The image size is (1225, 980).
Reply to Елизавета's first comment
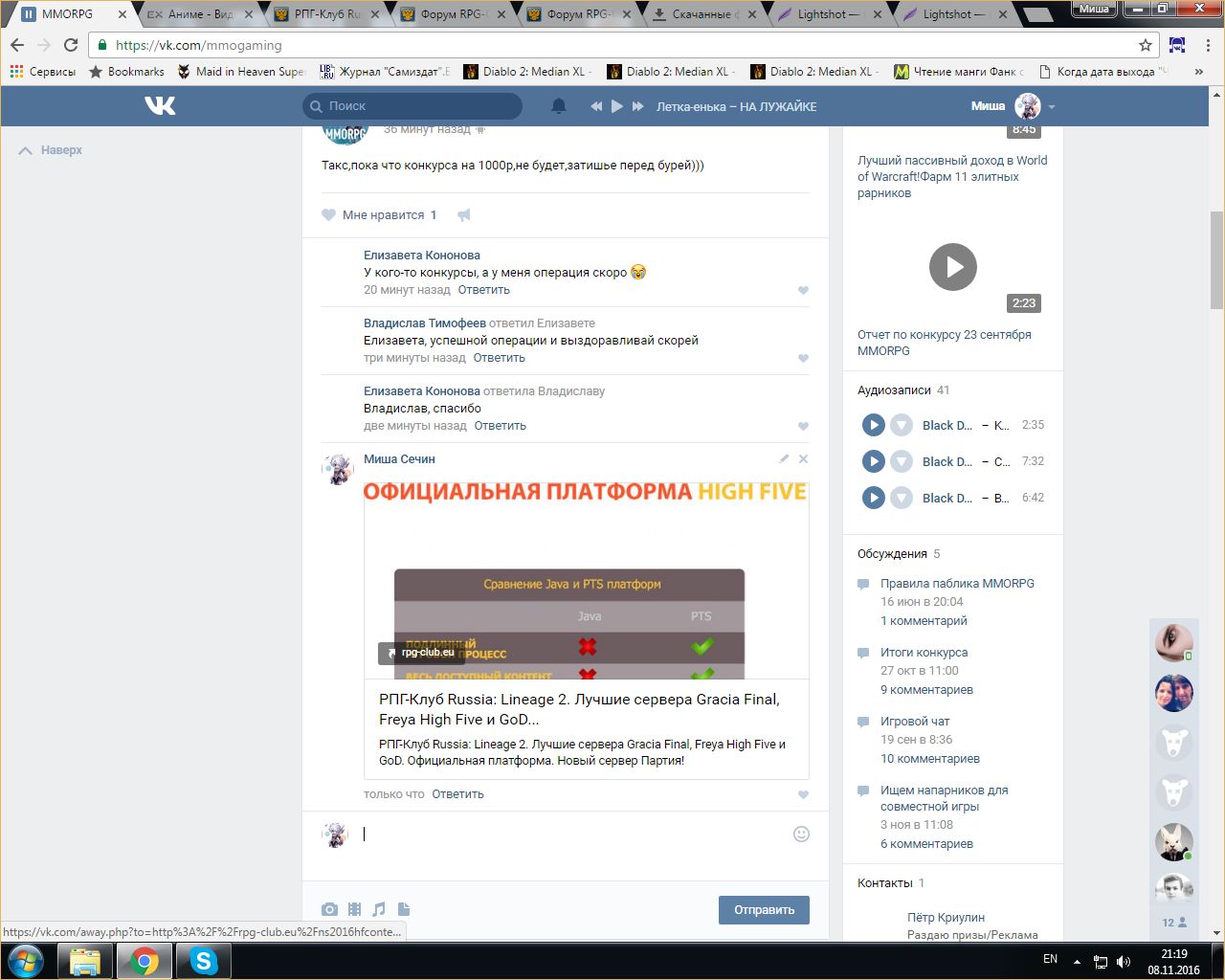[484, 290]
